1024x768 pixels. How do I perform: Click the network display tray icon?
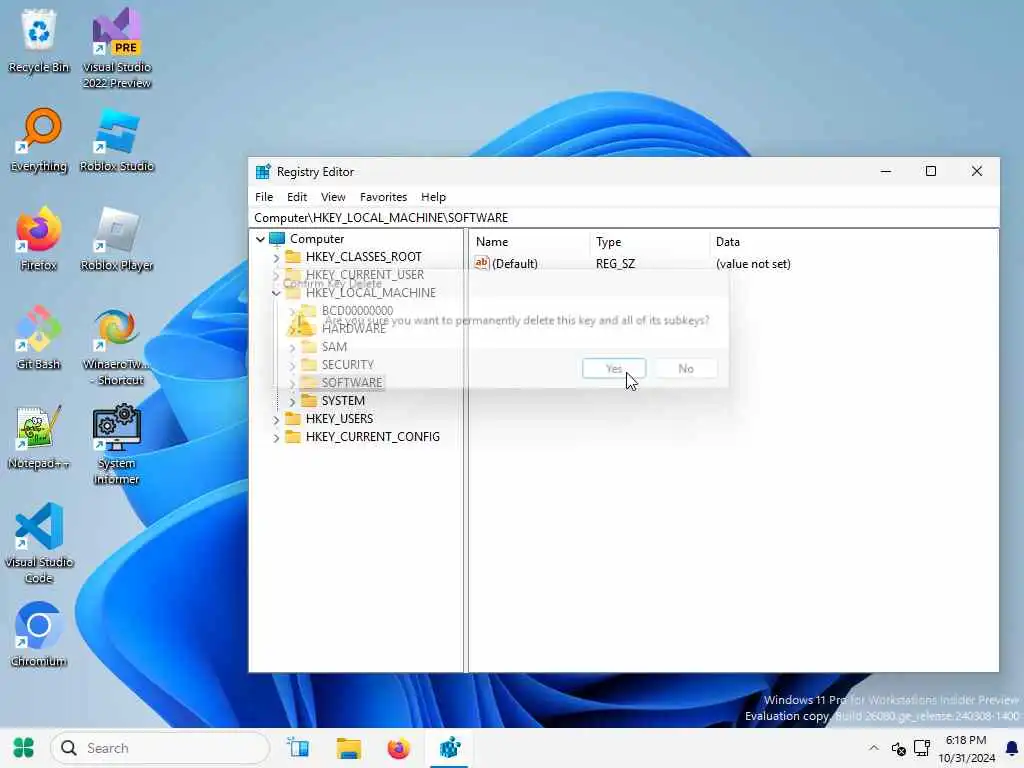[x=921, y=748]
